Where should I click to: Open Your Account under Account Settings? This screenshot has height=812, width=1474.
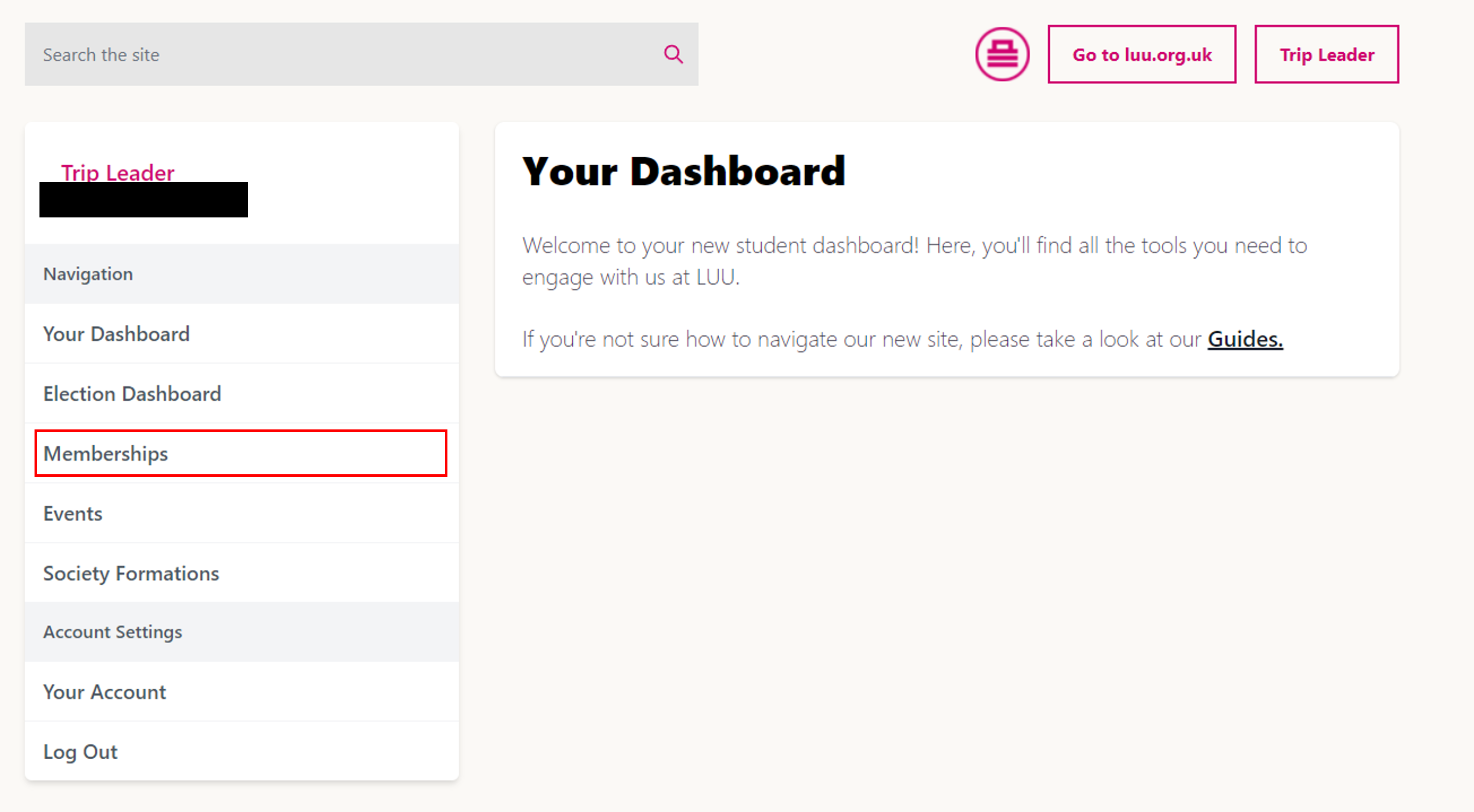pyautogui.click(x=241, y=692)
